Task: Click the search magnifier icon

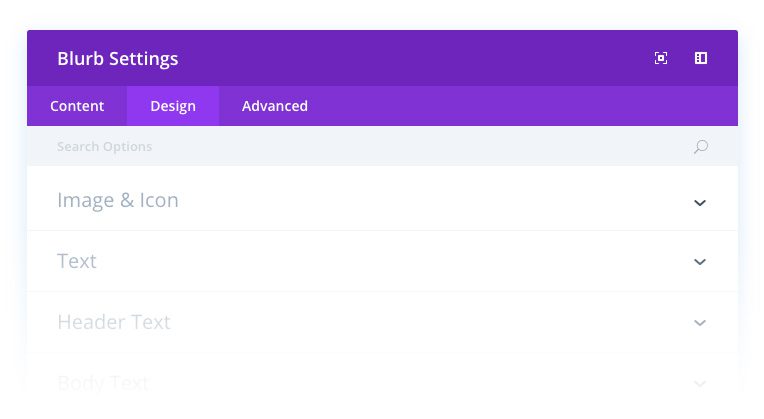Action: pos(701,147)
